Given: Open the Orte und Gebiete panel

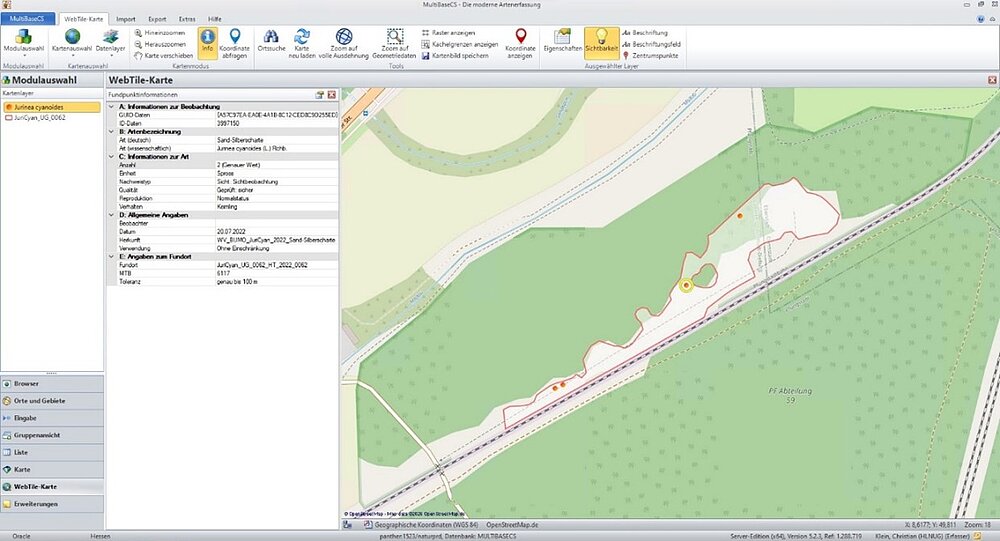Looking at the screenshot, I should coord(52,401).
